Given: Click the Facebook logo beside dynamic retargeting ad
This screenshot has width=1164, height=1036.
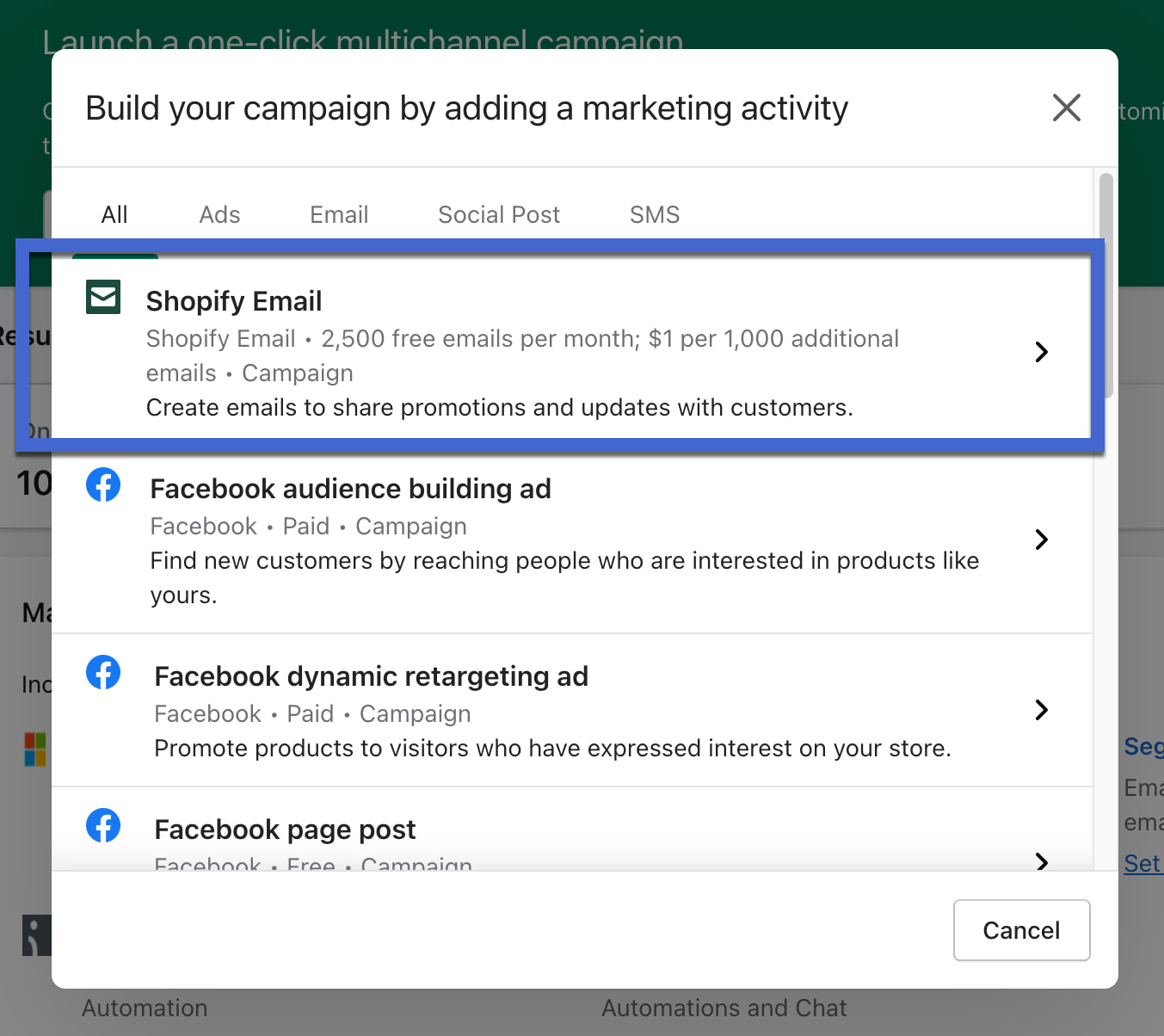Looking at the screenshot, I should pyautogui.click(x=103, y=673).
